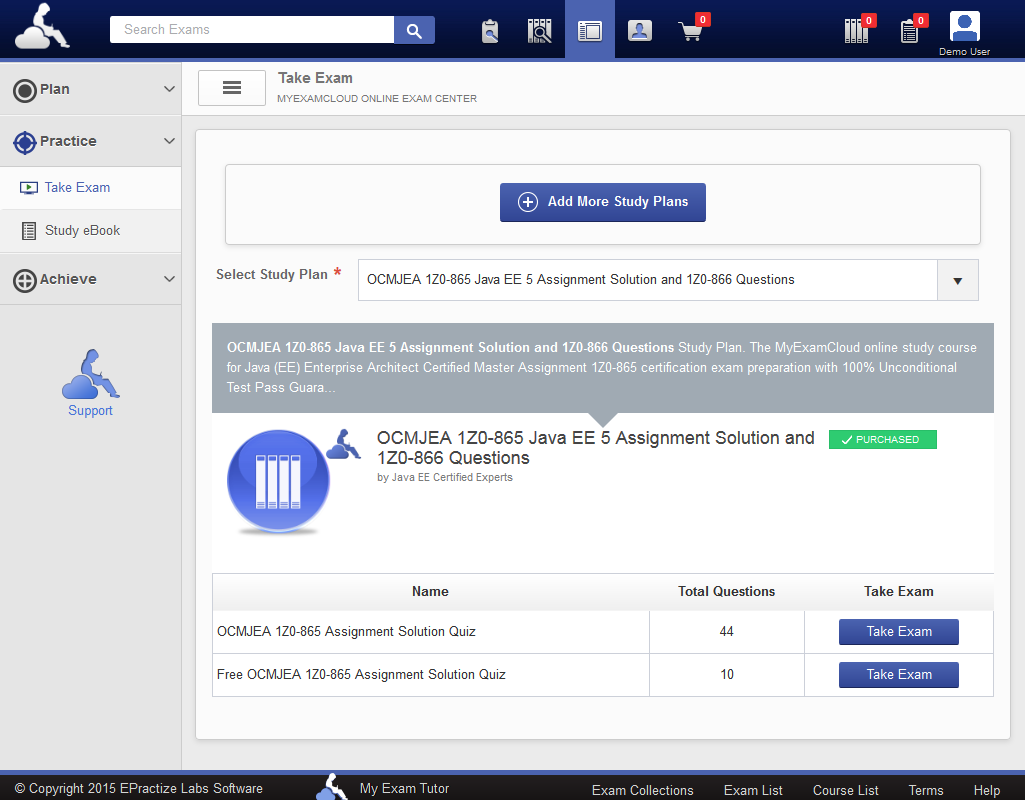This screenshot has width=1025, height=800.
Task: Toggle the hamburger sidebar menu
Action: [x=232, y=88]
